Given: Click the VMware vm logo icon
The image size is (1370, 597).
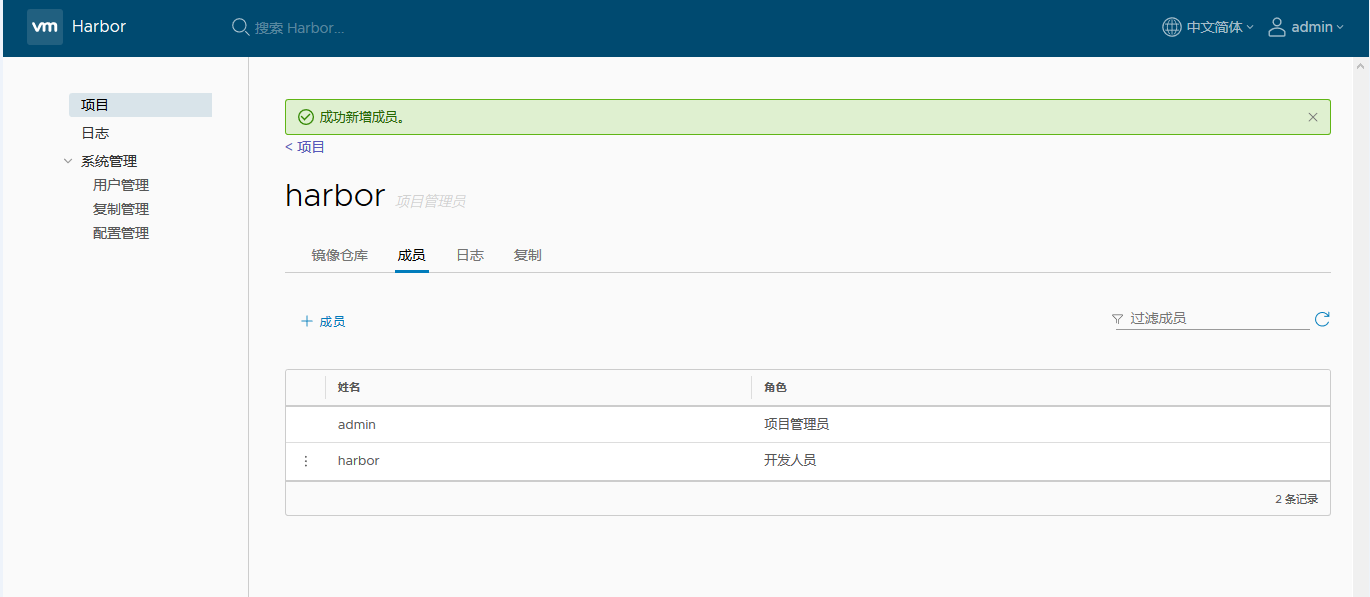Looking at the screenshot, I should click(44, 27).
